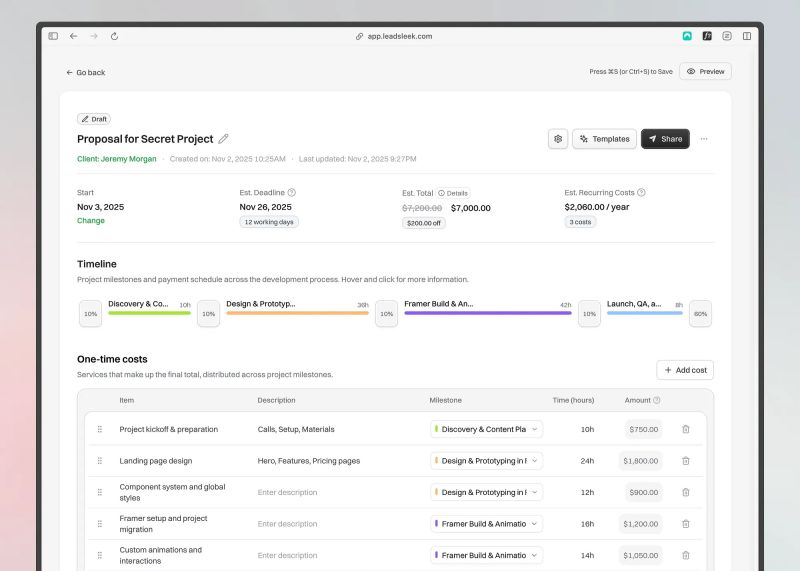Open the Templates menu
The width and height of the screenshot is (800, 571).
coord(604,139)
